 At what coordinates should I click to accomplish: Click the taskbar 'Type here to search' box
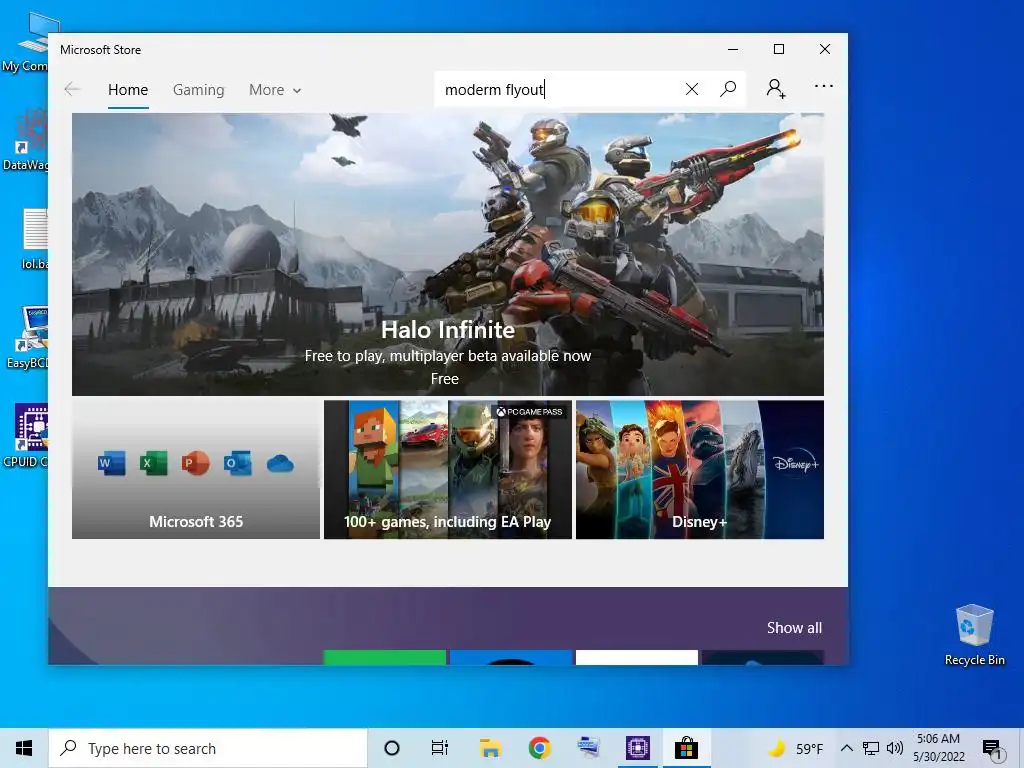click(x=208, y=748)
